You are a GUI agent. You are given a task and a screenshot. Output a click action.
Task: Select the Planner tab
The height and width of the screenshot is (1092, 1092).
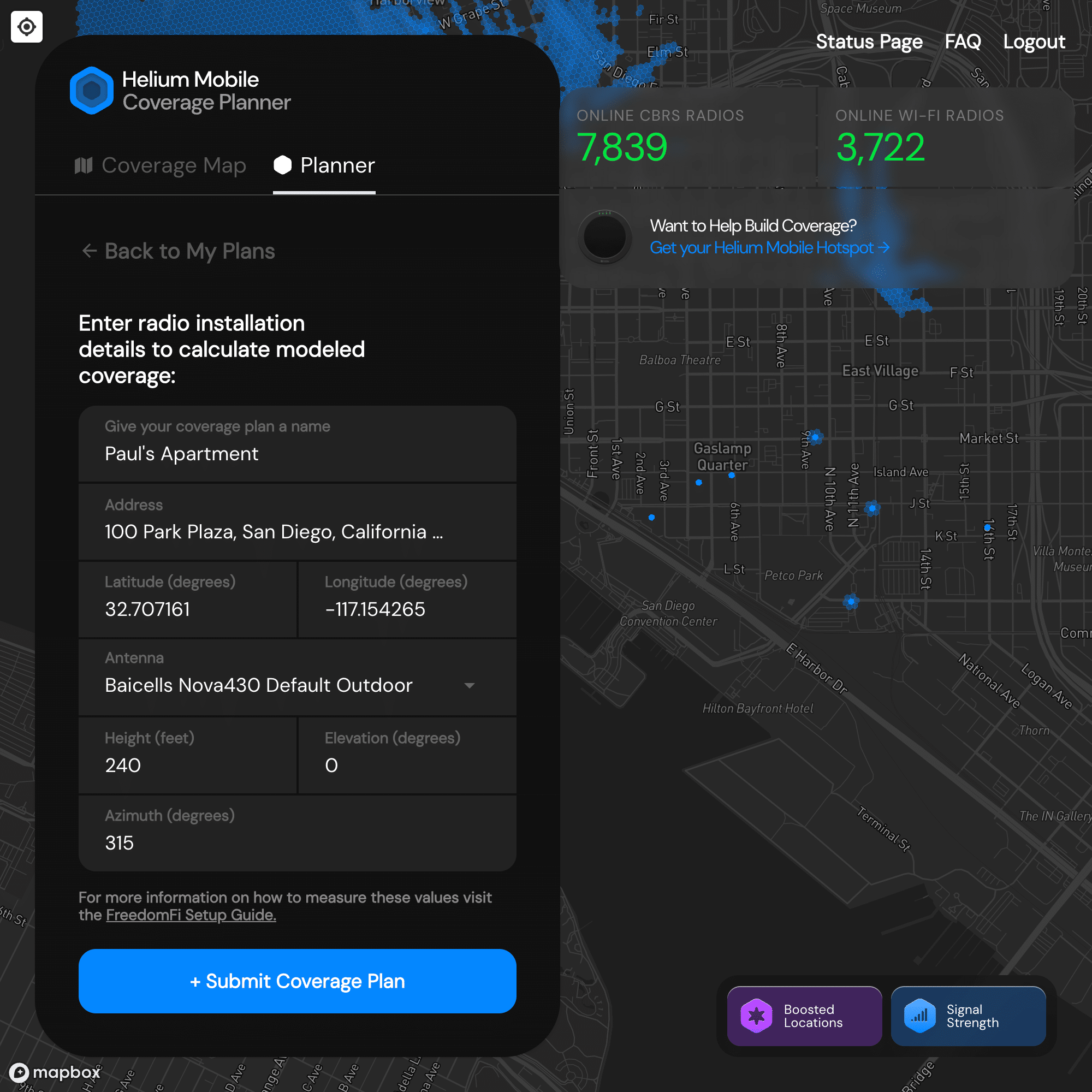(x=324, y=165)
